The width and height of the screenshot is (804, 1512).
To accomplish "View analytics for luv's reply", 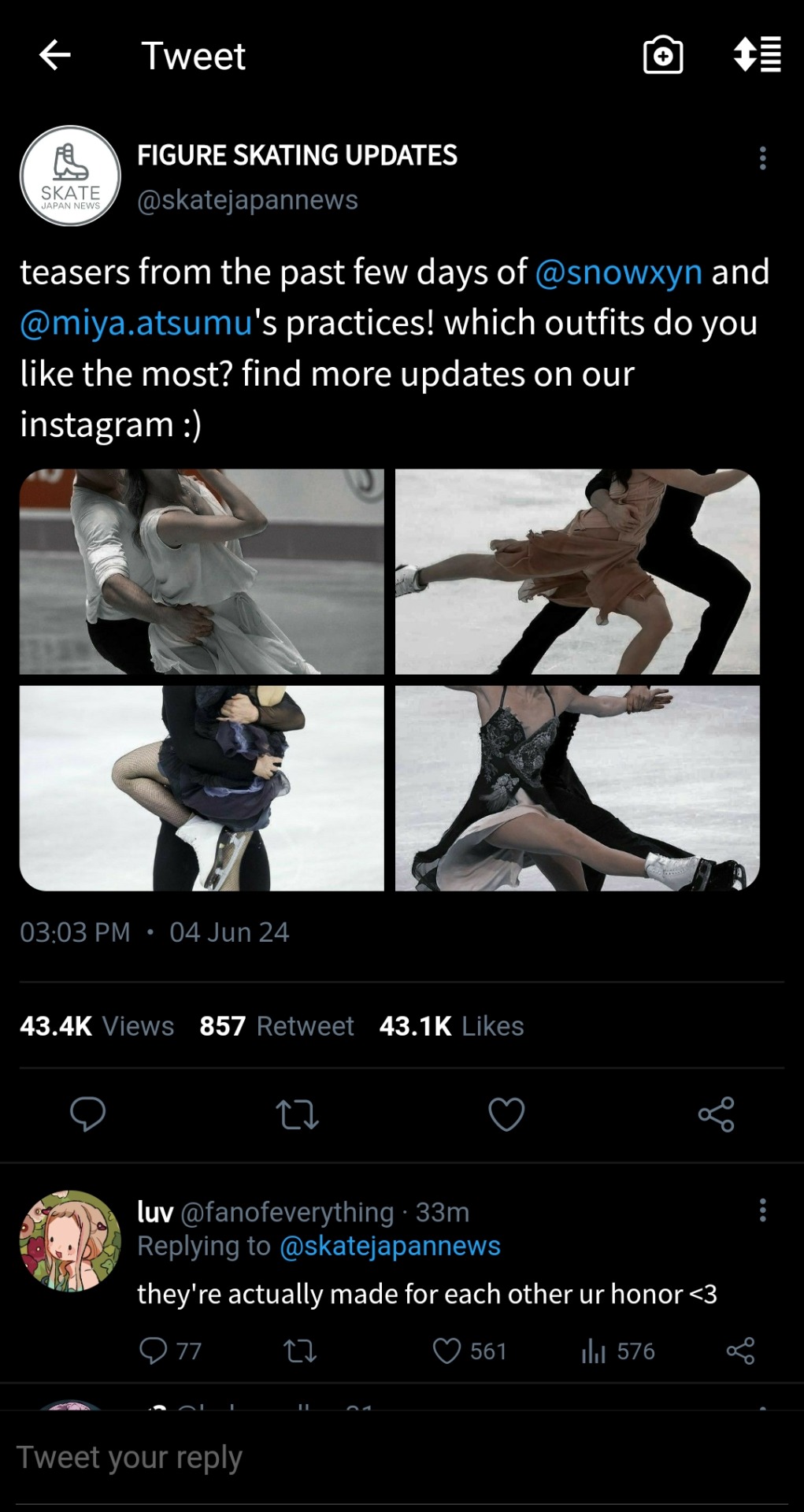I will pyautogui.click(x=594, y=1351).
